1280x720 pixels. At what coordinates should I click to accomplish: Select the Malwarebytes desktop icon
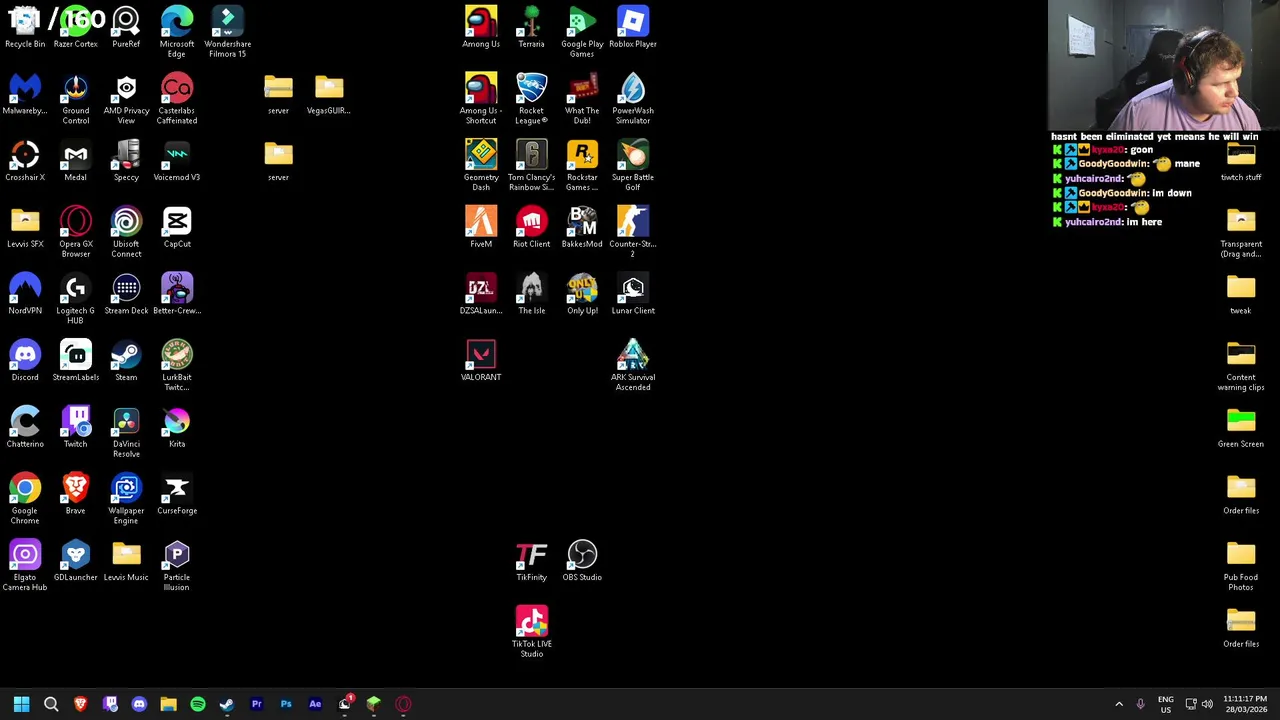click(x=25, y=94)
